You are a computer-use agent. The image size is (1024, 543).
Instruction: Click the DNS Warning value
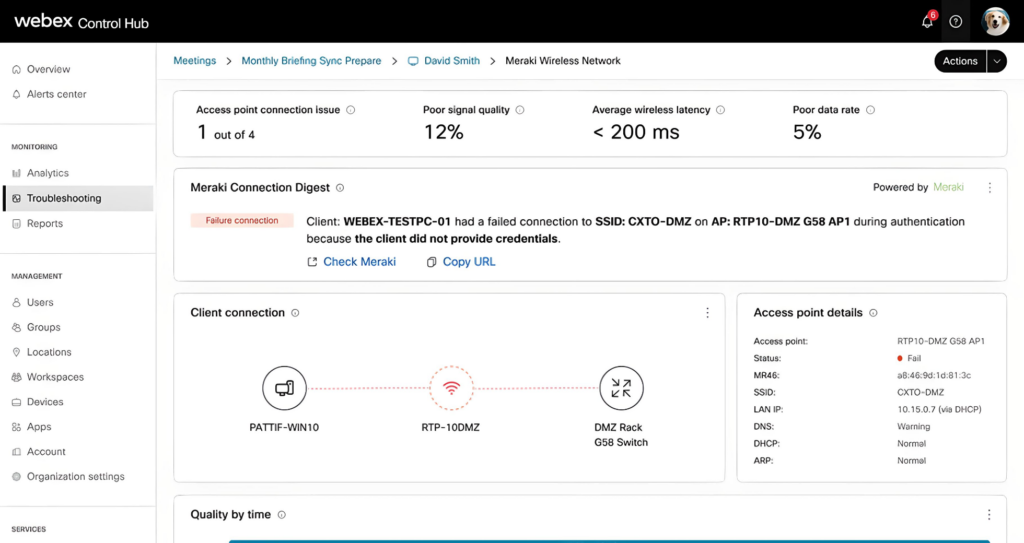point(914,427)
